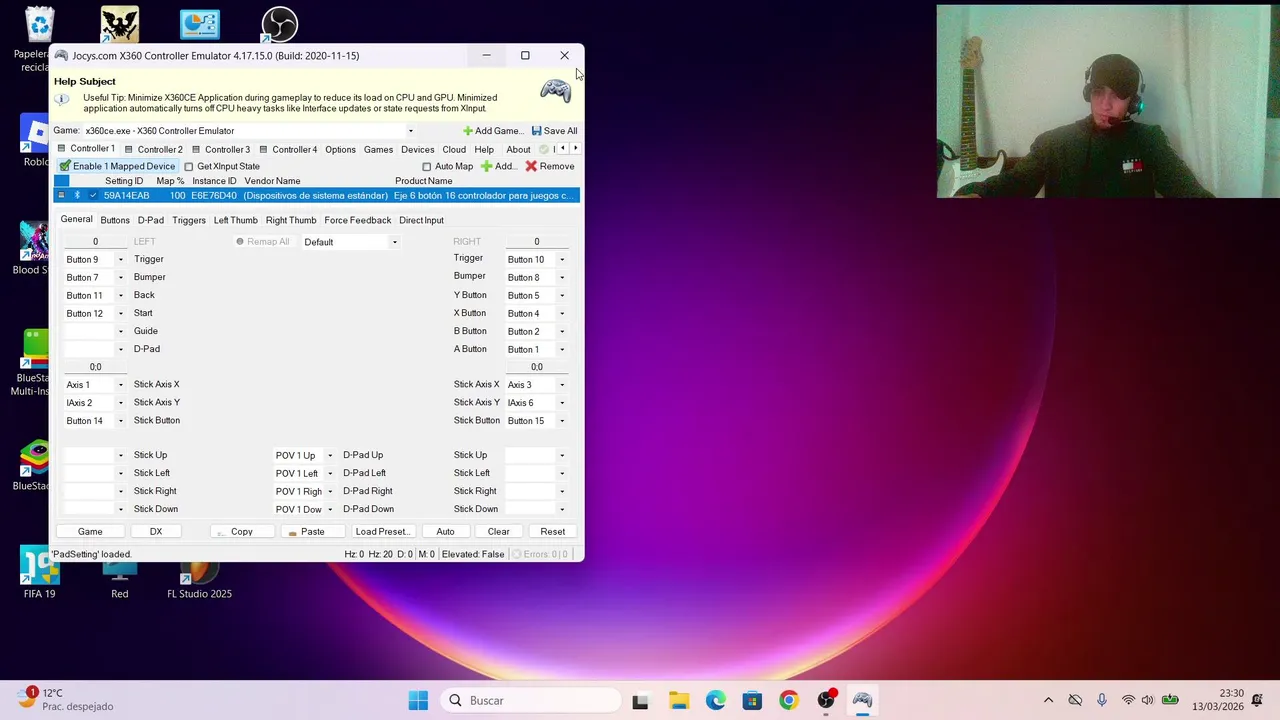The width and height of the screenshot is (1280, 720).
Task: Click Windows Start button on taskbar
Action: click(x=418, y=701)
